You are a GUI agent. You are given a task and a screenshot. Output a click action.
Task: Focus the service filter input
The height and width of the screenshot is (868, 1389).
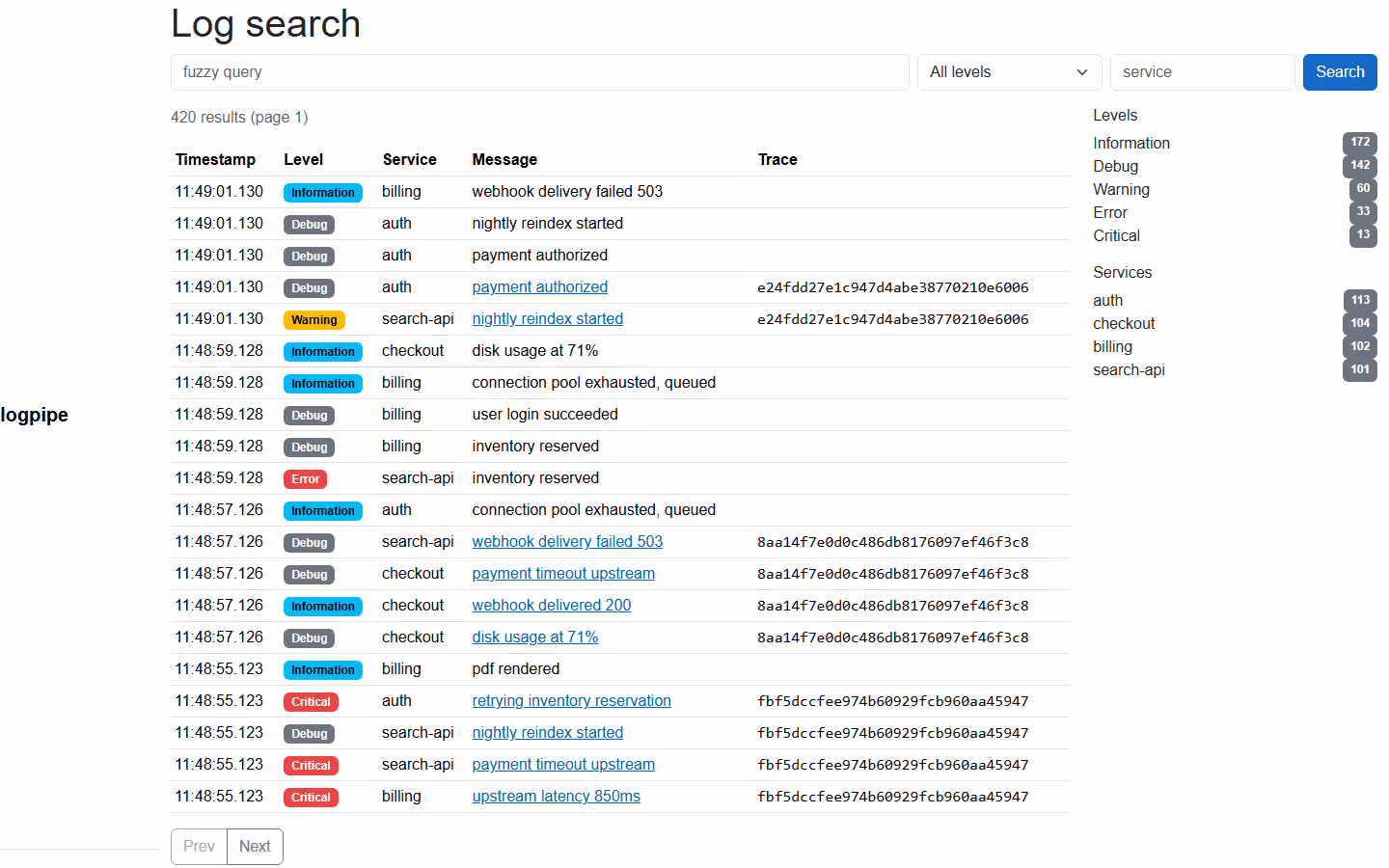click(x=1202, y=72)
